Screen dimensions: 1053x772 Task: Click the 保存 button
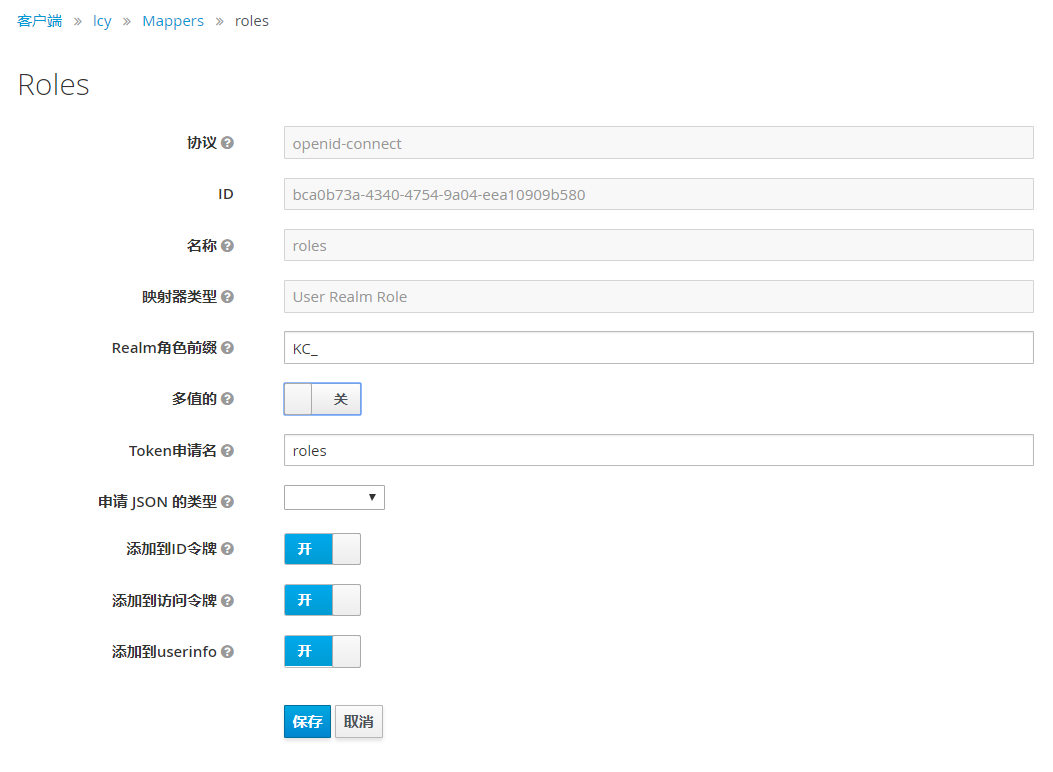coord(307,722)
